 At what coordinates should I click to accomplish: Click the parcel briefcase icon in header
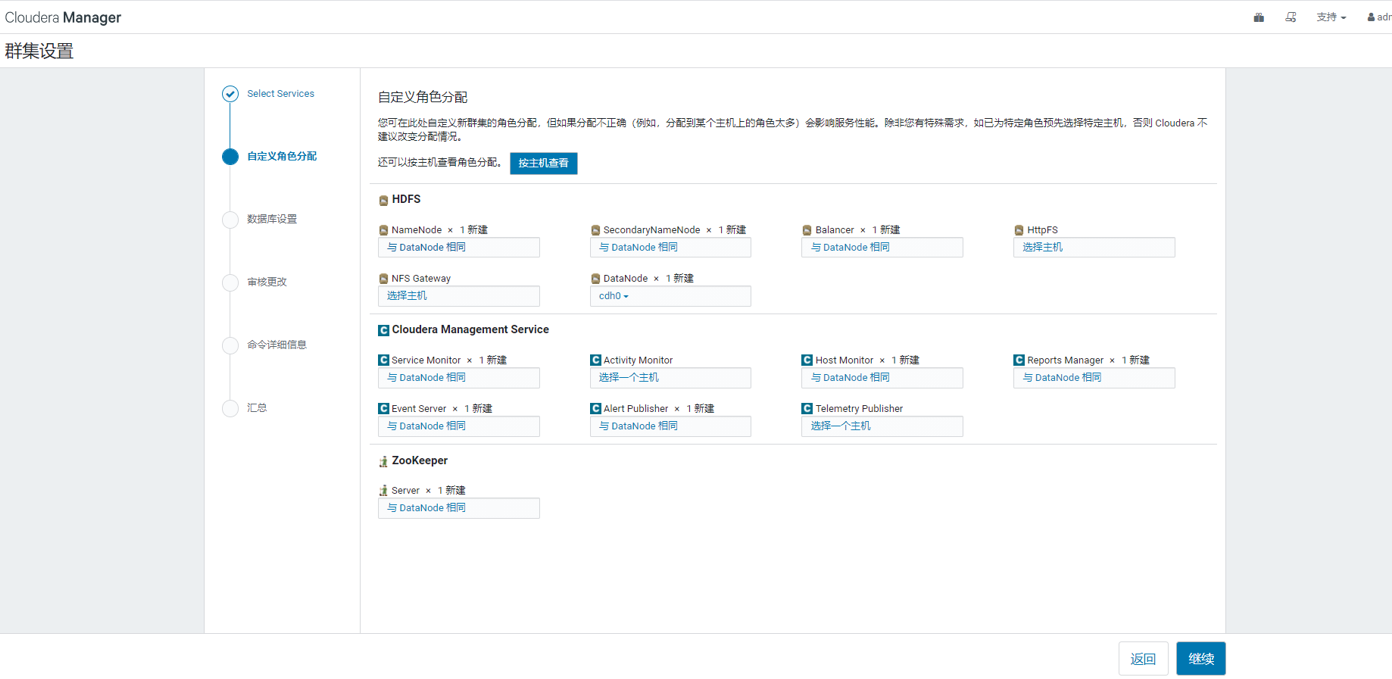[x=1259, y=17]
